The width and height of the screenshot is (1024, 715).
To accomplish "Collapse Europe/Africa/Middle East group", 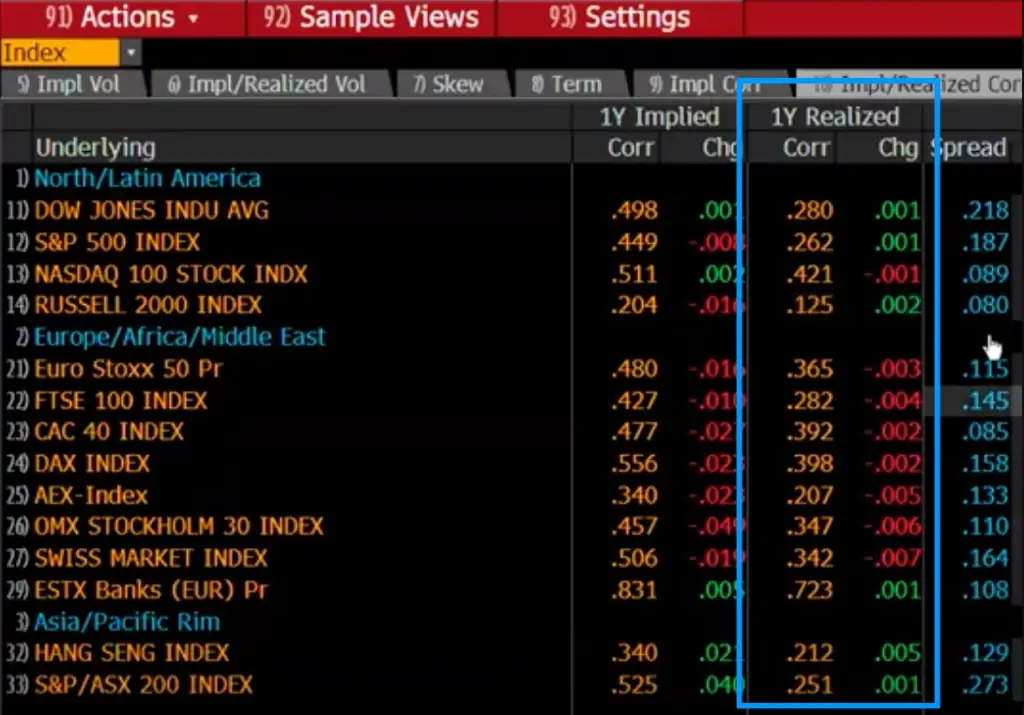I will tap(179, 337).
